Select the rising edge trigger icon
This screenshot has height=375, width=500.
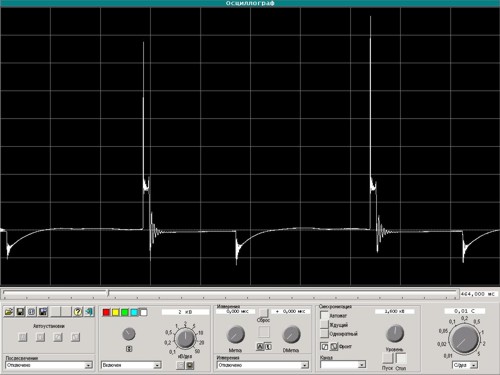324,346
